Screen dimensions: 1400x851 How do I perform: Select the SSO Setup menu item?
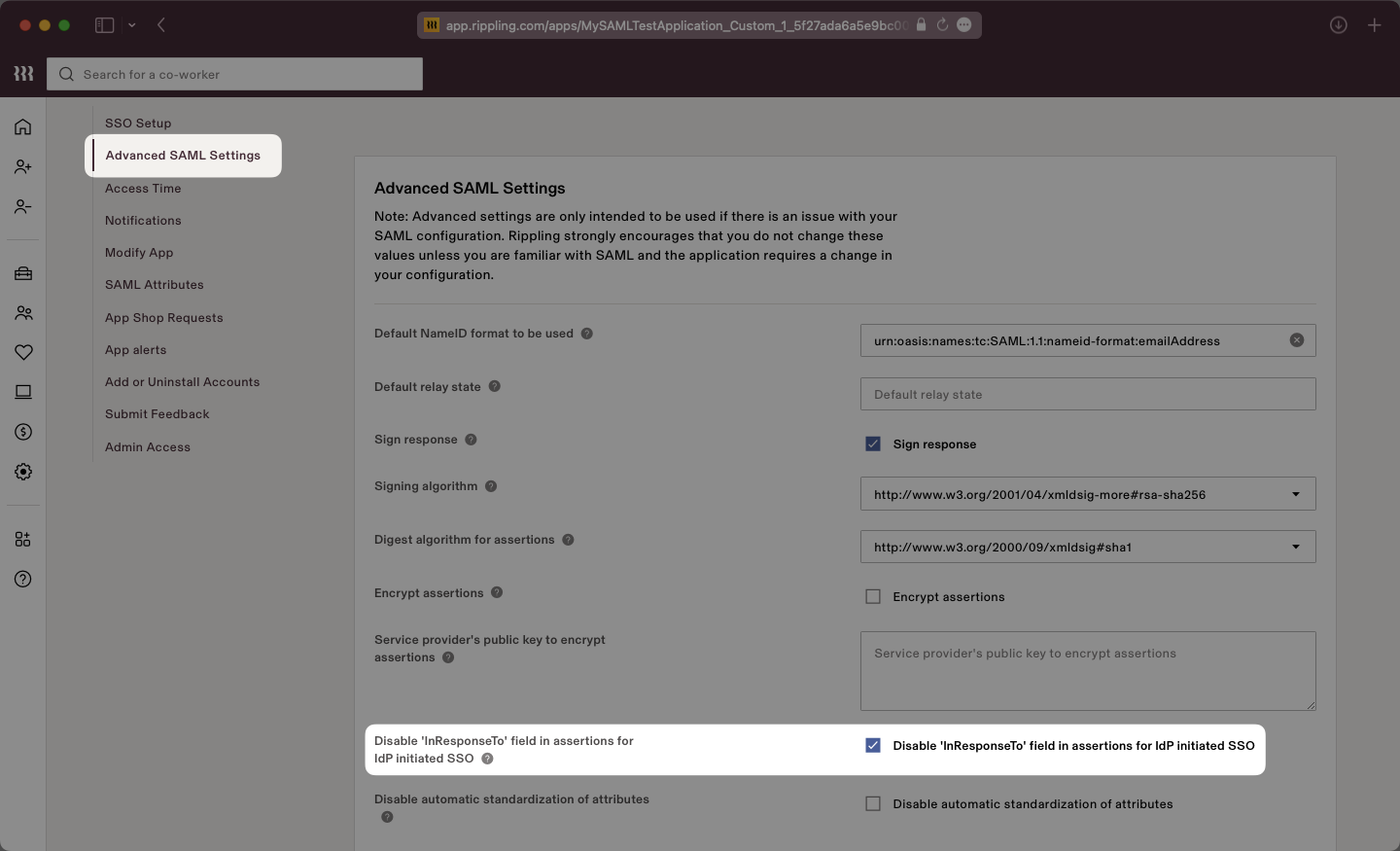point(137,123)
